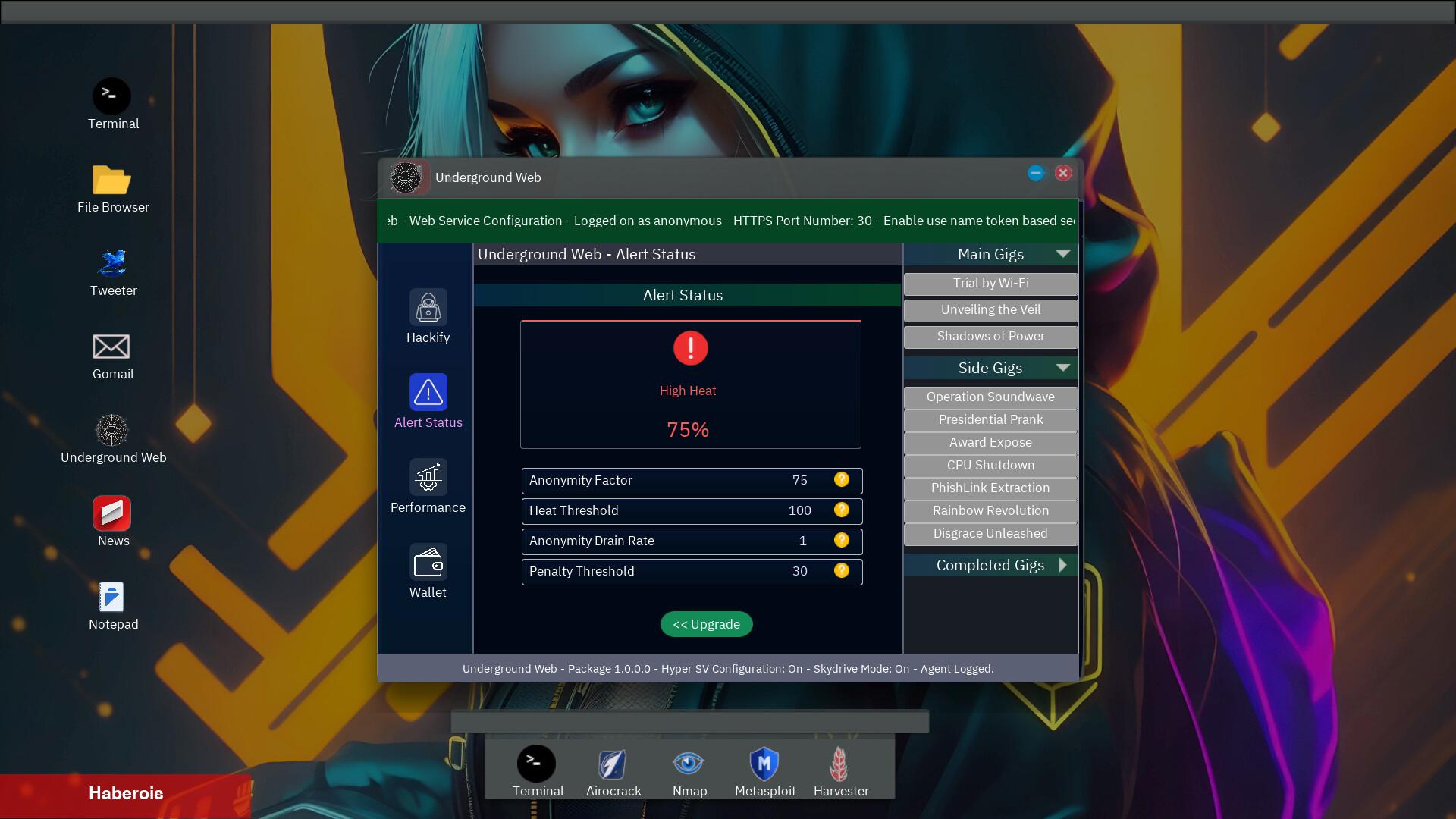Screen dimensions: 1456x819
Task: Click the High Heat label
Action: 688,391
